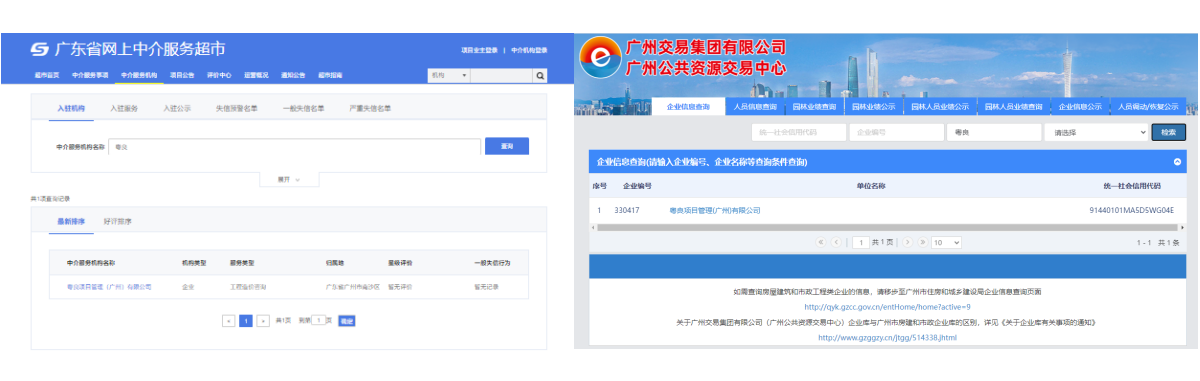The height and width of the screenshot is (381, 1200).
Task: Go to previous page icon in right table pager
Action: click(837, 242)
